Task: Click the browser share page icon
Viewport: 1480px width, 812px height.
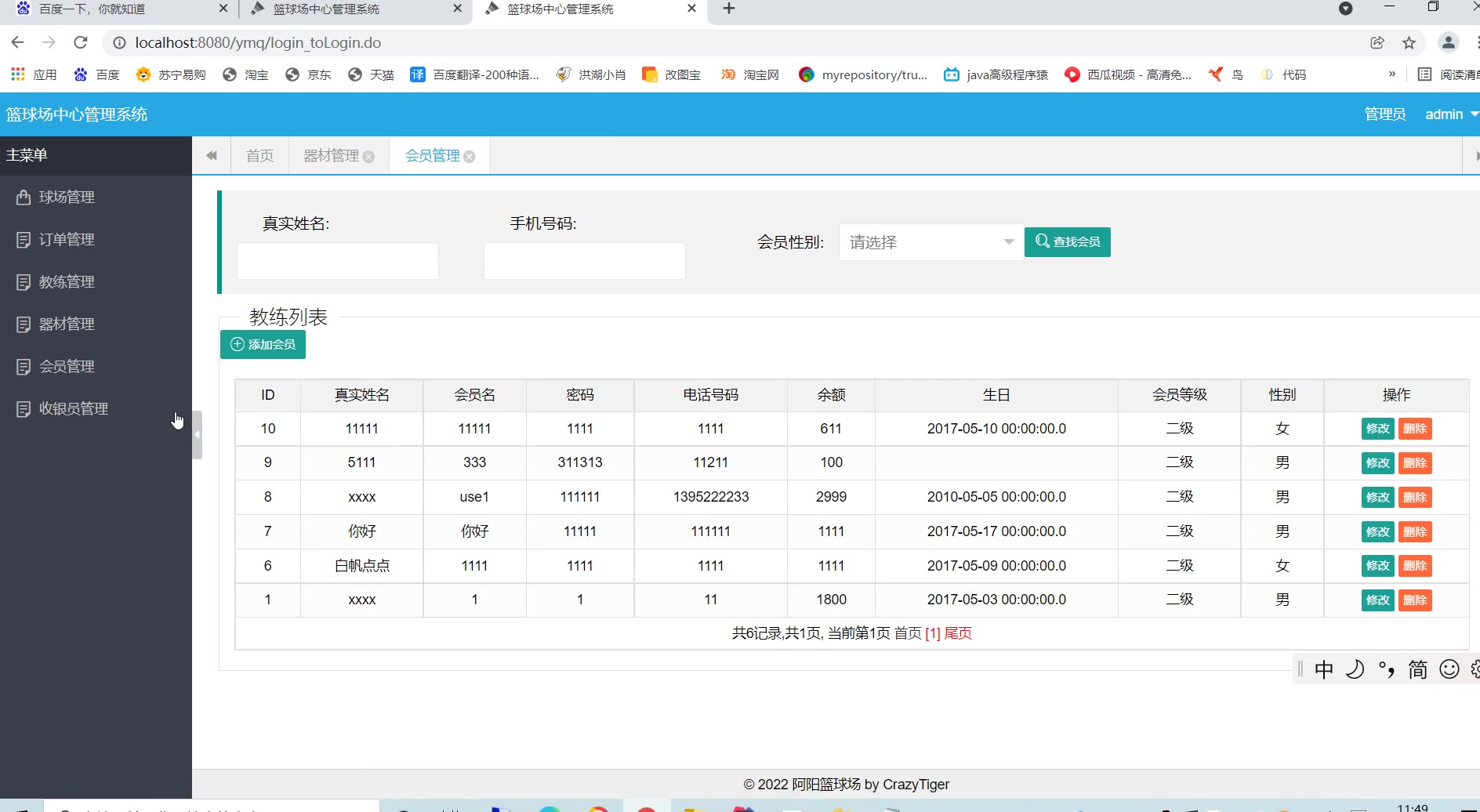Action: click(1377, 43)
